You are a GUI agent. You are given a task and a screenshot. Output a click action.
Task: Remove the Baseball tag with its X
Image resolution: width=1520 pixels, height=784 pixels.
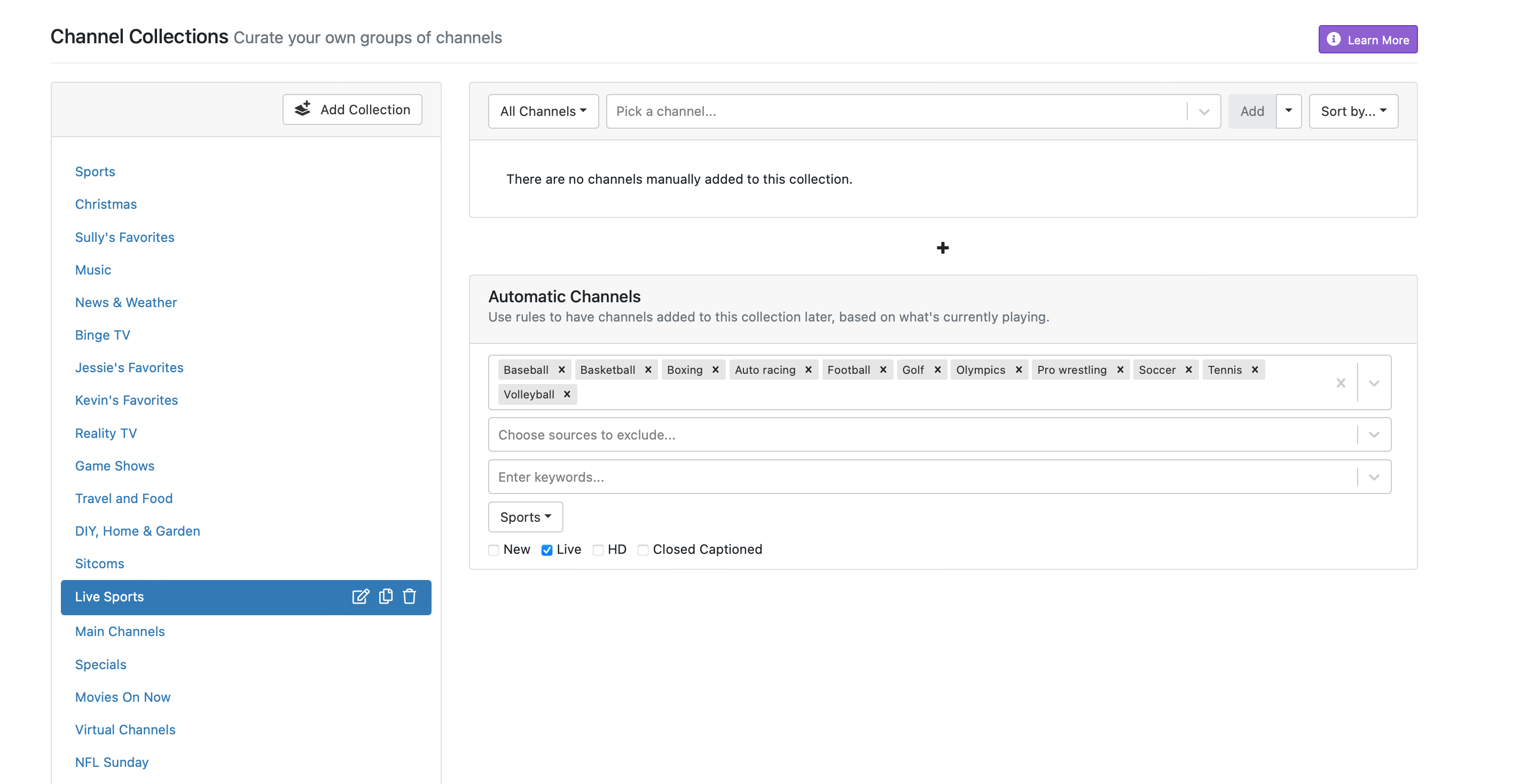562,370
